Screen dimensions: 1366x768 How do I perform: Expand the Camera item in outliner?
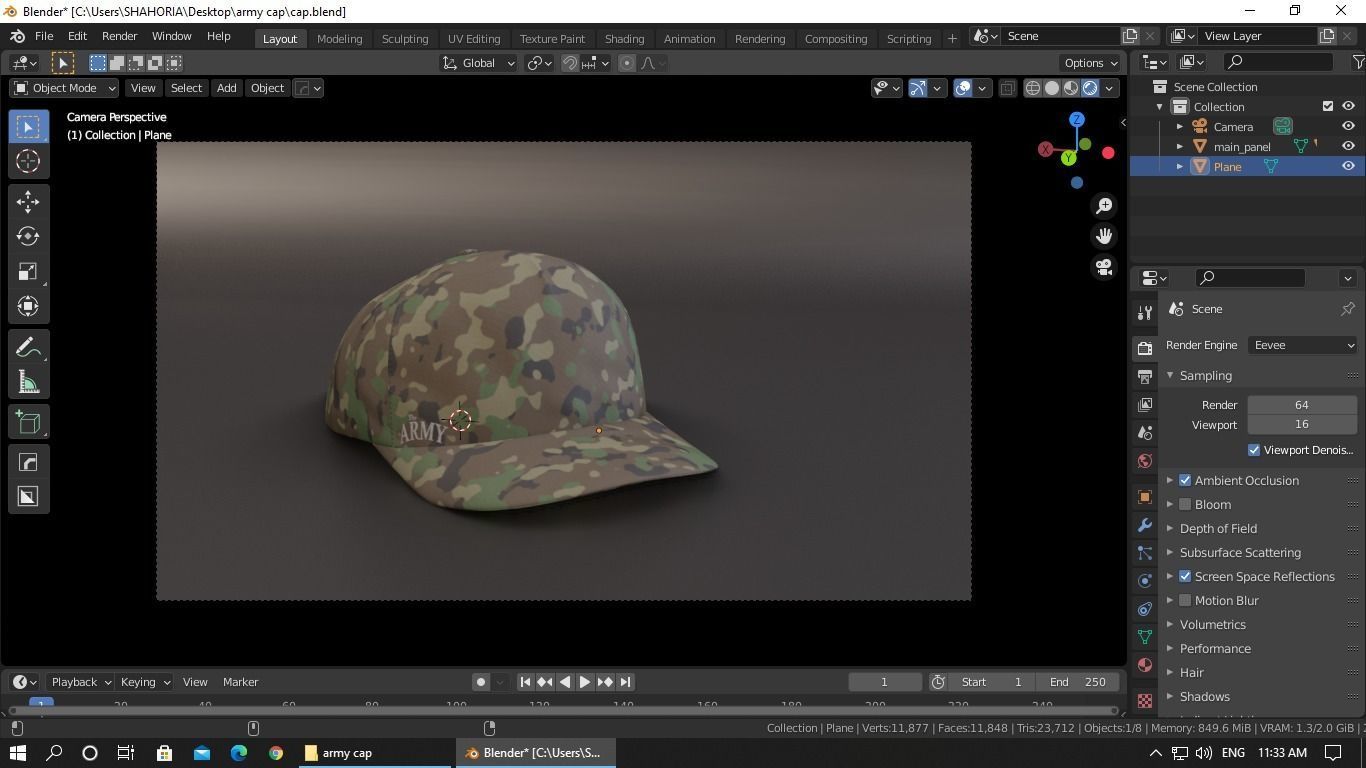pos(1180,127)
